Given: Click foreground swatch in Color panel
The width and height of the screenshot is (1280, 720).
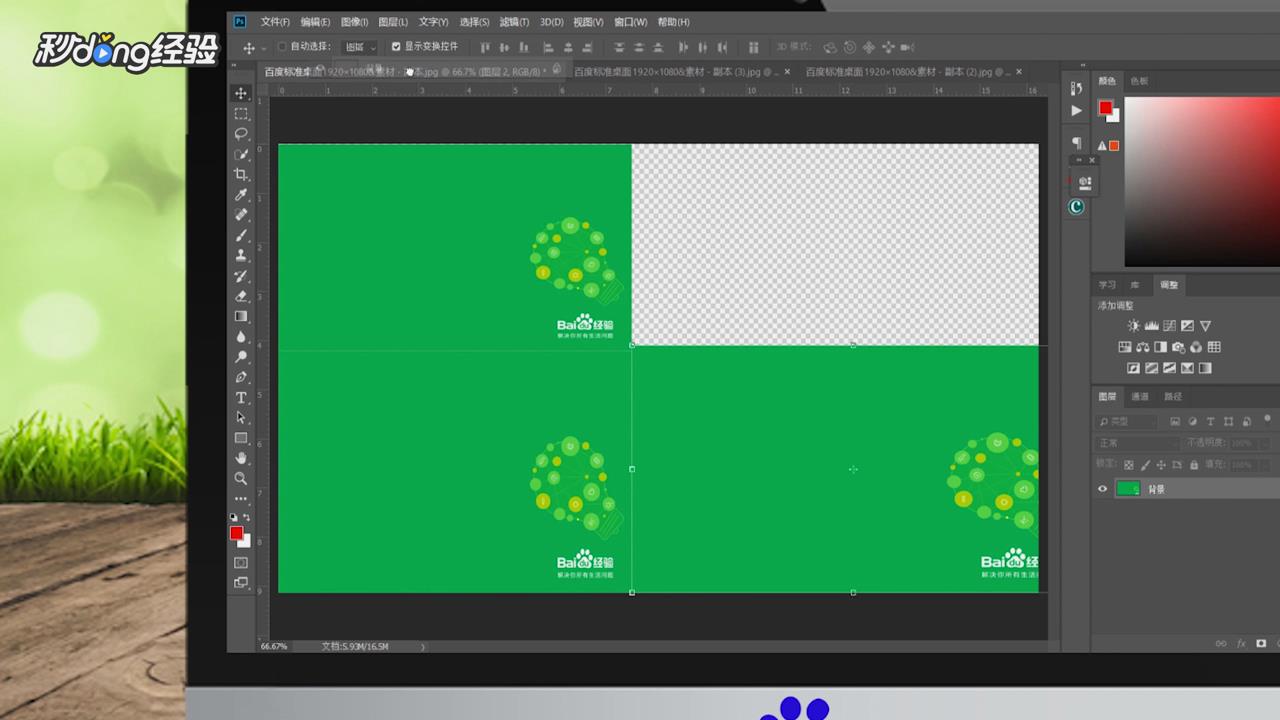Looking at the screenshot, I should tap(1106, 108).
